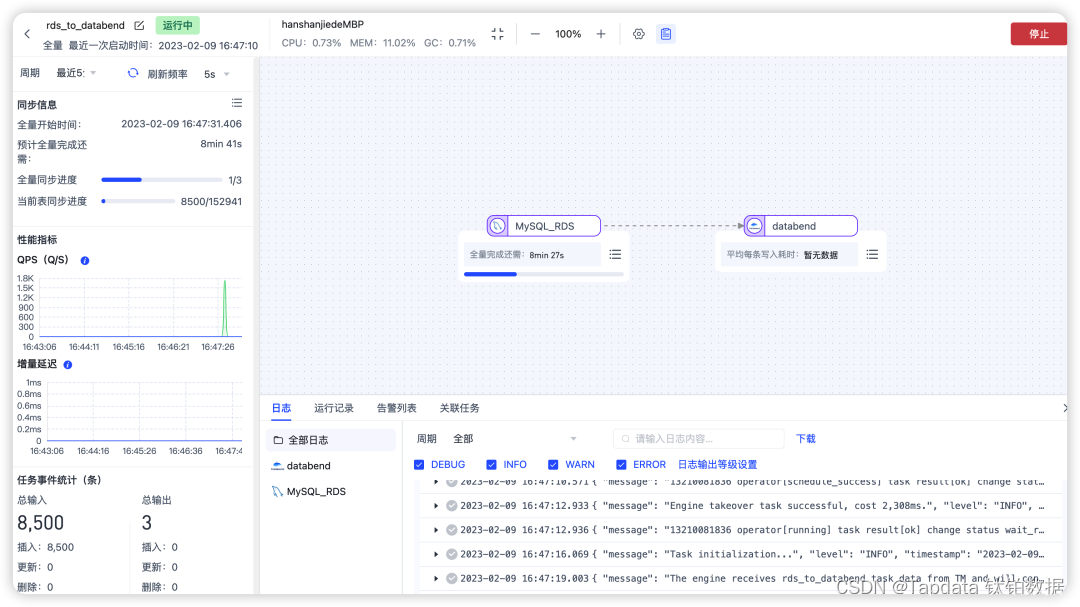Edit task name with pencil icon

click(139, 25)
